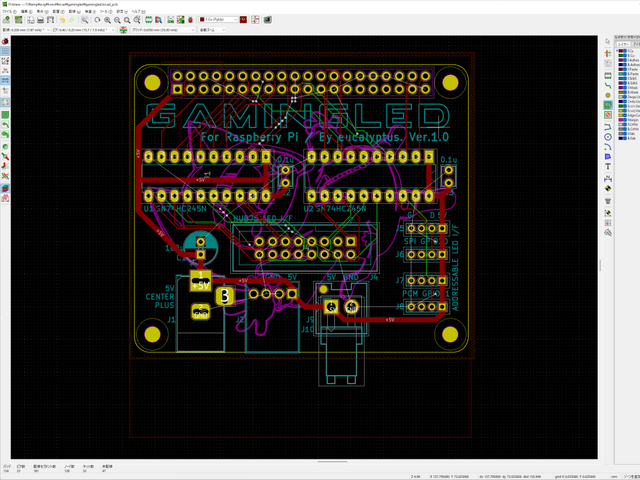Image resolution: width=640 pixels, height=480 pixels.
Task: Select the Route tracks tool
Action: coord(608,87)
